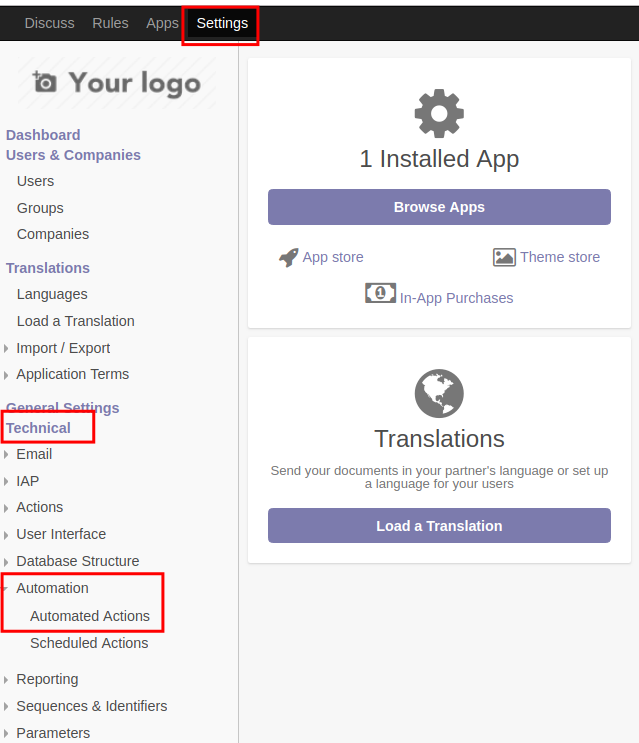Click the Browse Apps button
The width and height of the screenshot is (639, 743).
[439, 207]
